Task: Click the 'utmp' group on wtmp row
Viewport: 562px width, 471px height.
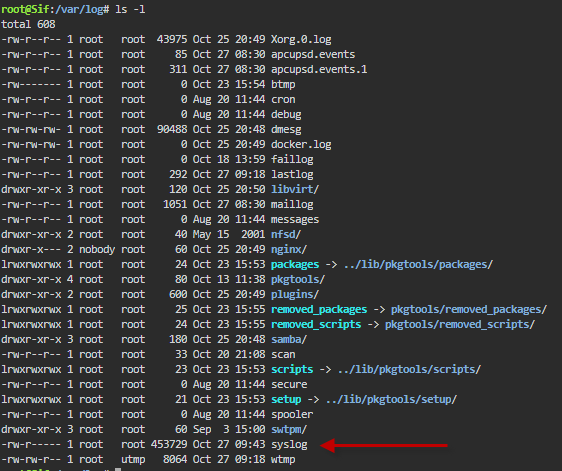Action: 133,460
